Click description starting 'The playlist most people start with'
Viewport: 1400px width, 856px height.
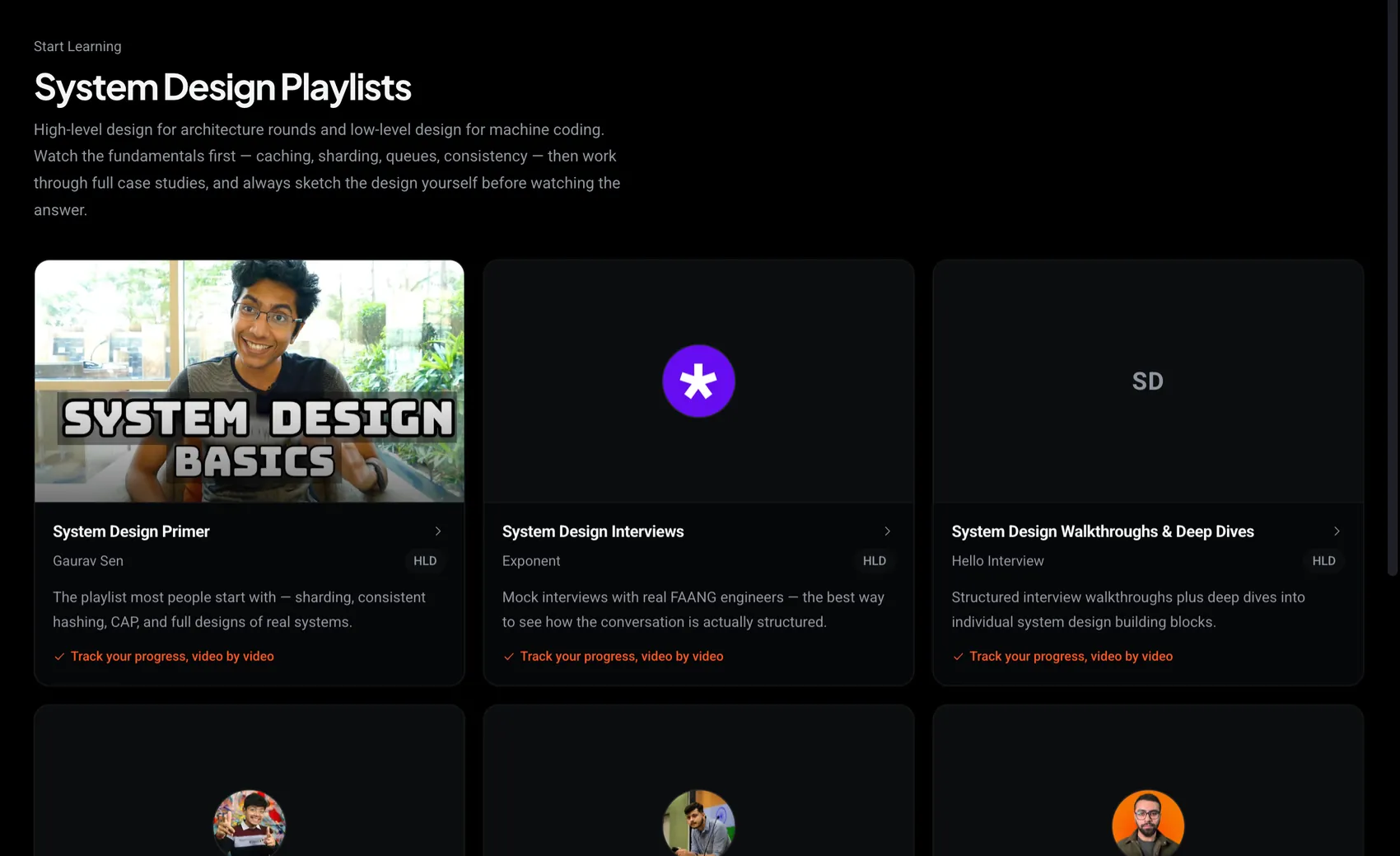(x=239, y=610)
